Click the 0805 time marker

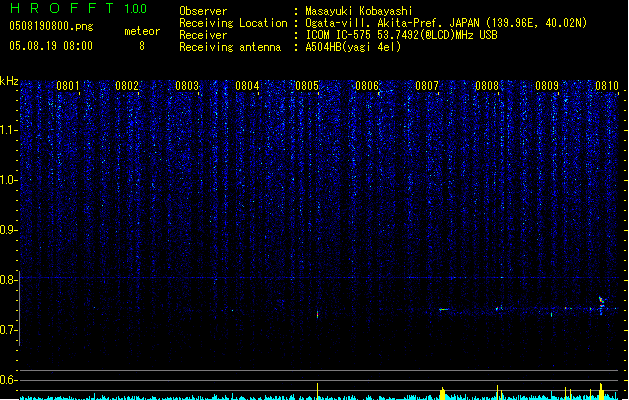[307, 86]
